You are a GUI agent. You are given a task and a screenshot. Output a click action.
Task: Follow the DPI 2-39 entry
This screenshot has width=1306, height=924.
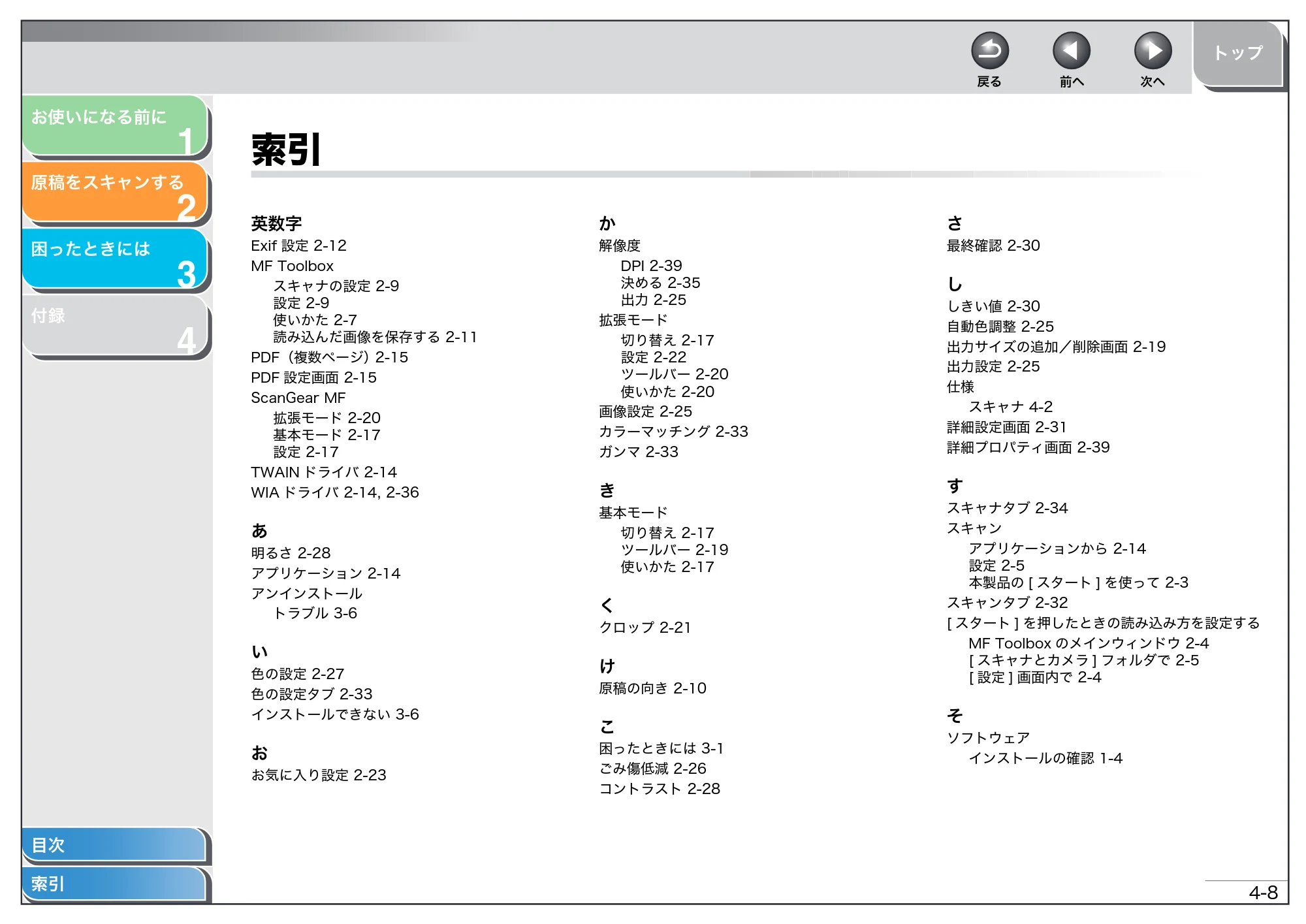point(651,266)
